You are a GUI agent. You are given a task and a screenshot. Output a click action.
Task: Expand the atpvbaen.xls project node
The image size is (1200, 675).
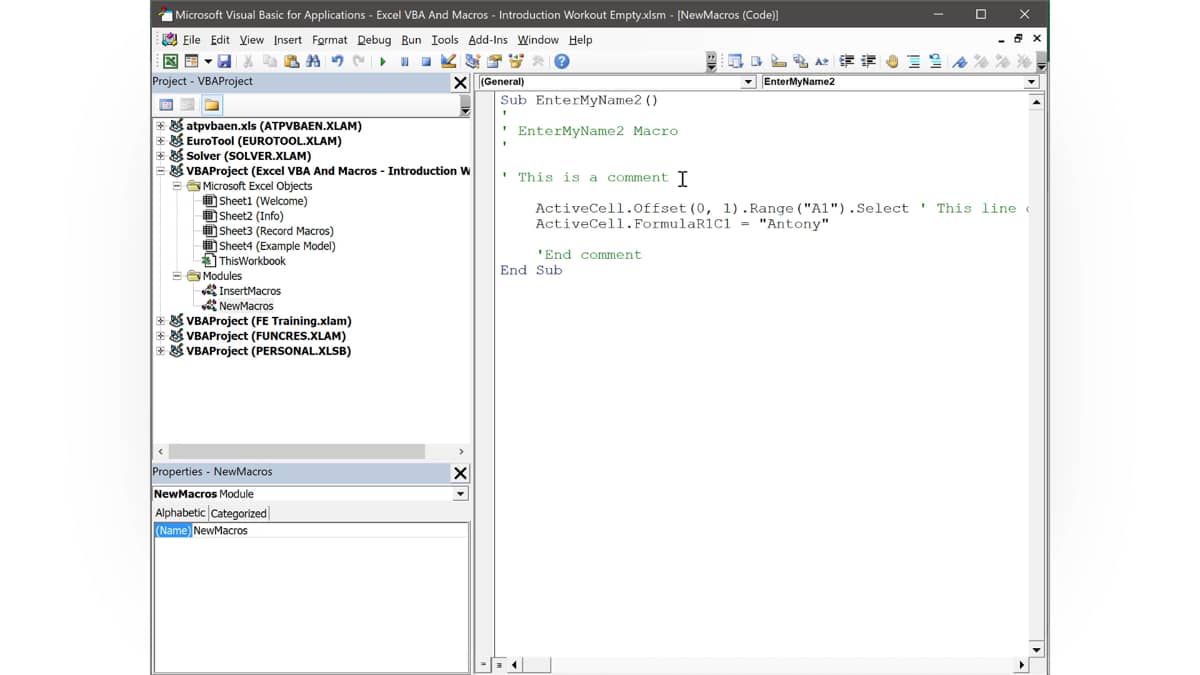point(160,126)
